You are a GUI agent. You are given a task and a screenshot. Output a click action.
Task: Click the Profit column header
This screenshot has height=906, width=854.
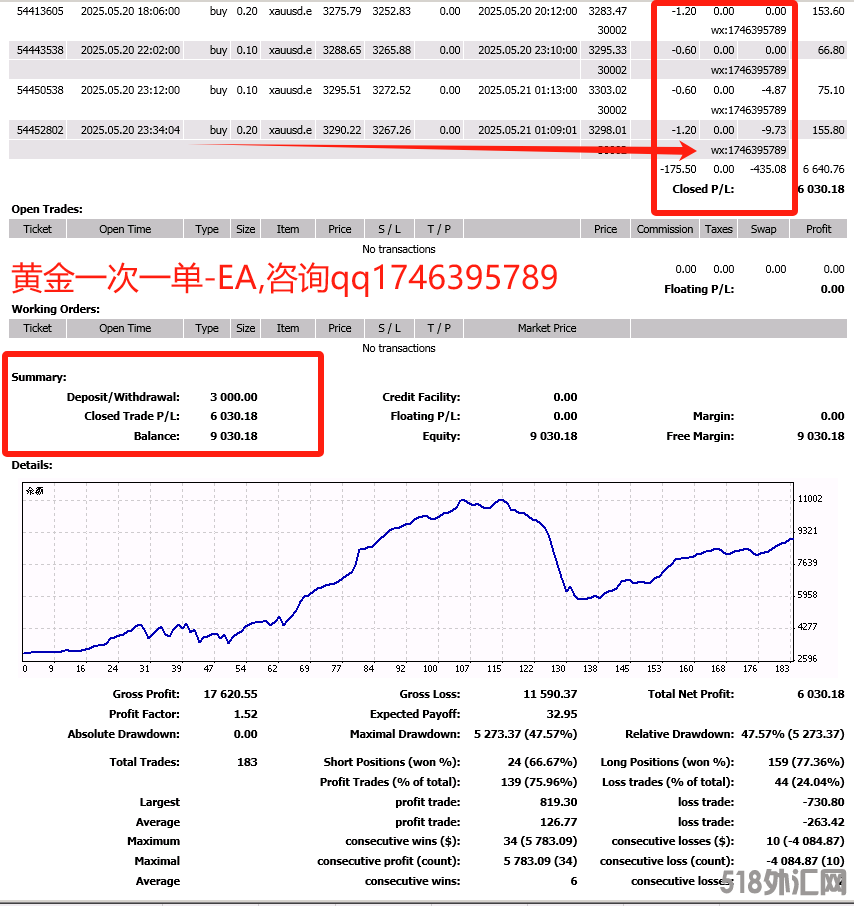coord(819,229)
